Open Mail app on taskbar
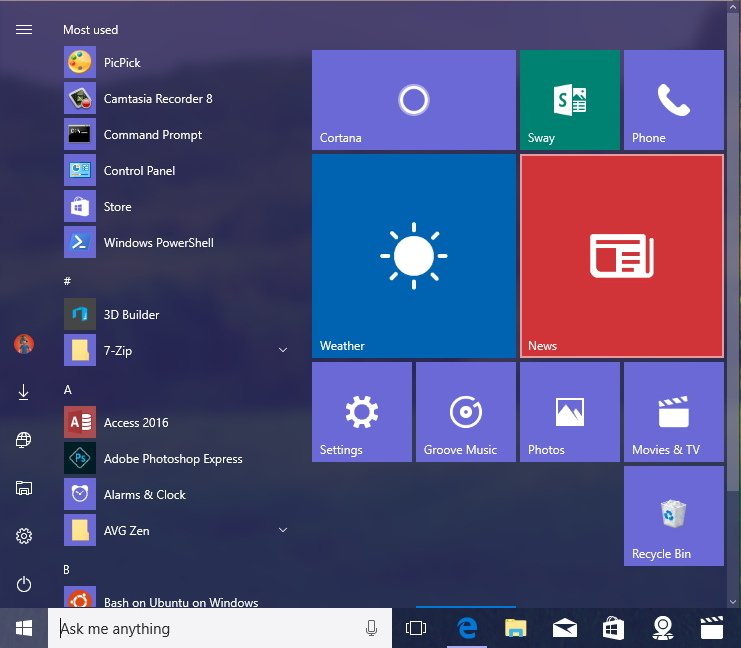 tap(565, 628)
